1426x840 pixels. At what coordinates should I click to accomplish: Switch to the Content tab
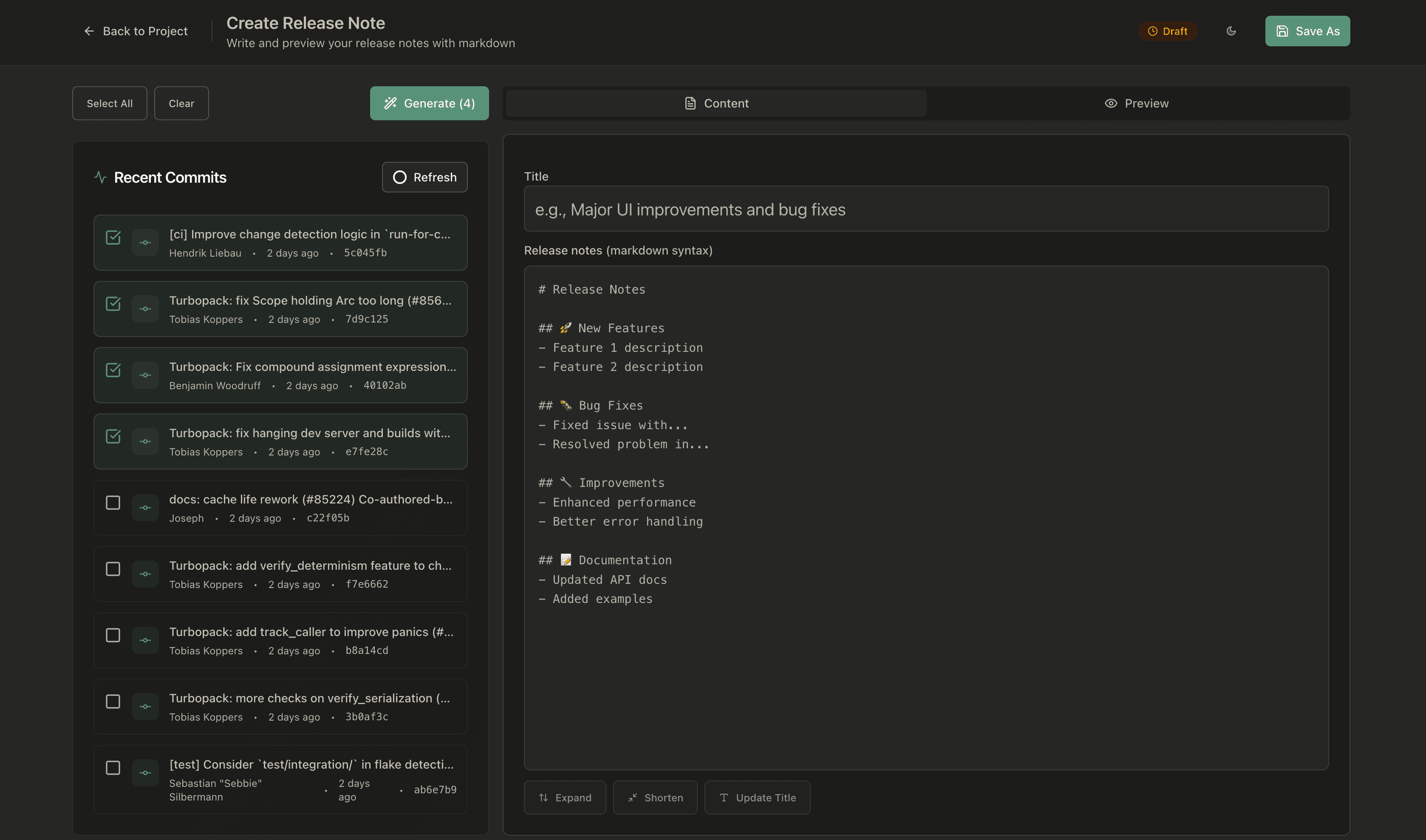point(715,103)
